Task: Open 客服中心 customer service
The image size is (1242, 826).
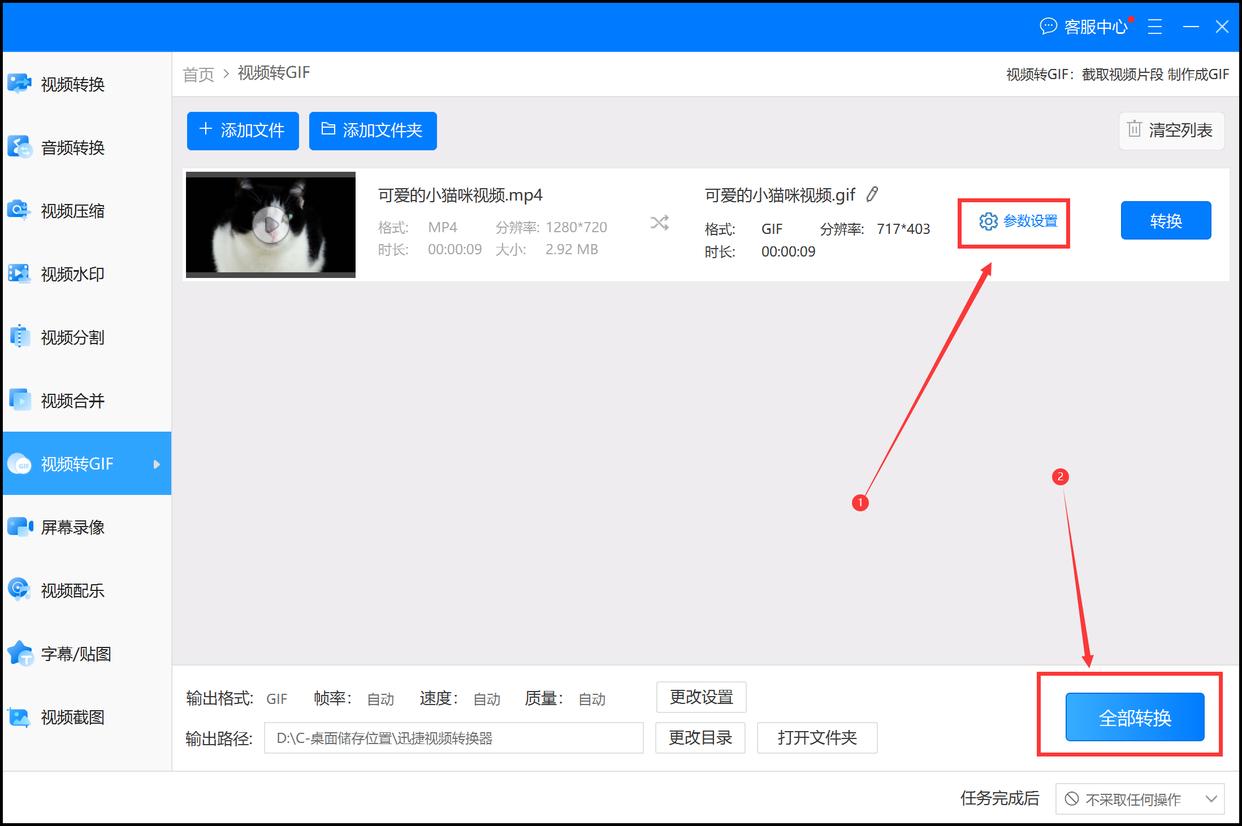Action: point(1085,26)
